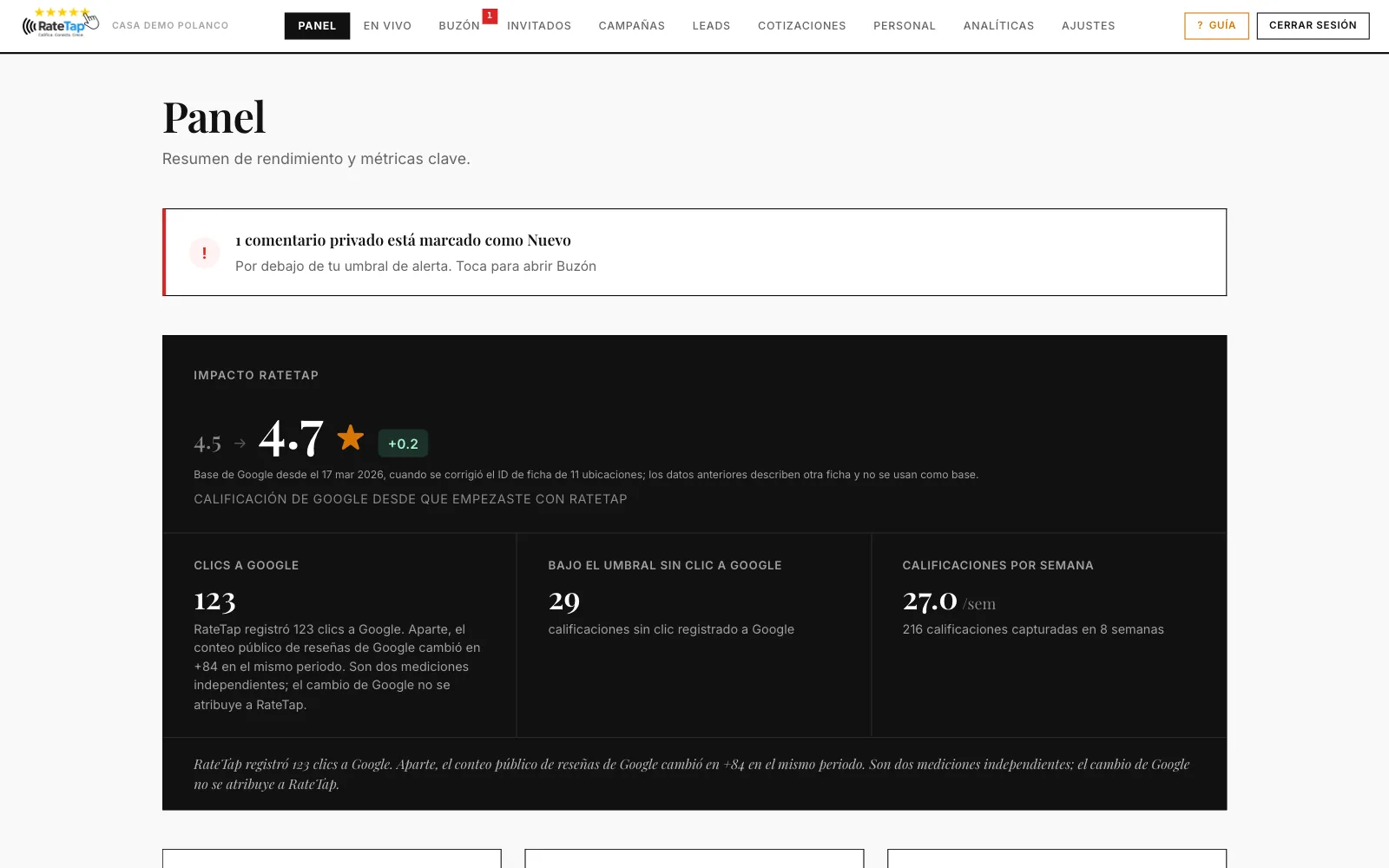Open Analíticas tab
The width and height of the screenshot is (1389, 868).
coord(998,26)
